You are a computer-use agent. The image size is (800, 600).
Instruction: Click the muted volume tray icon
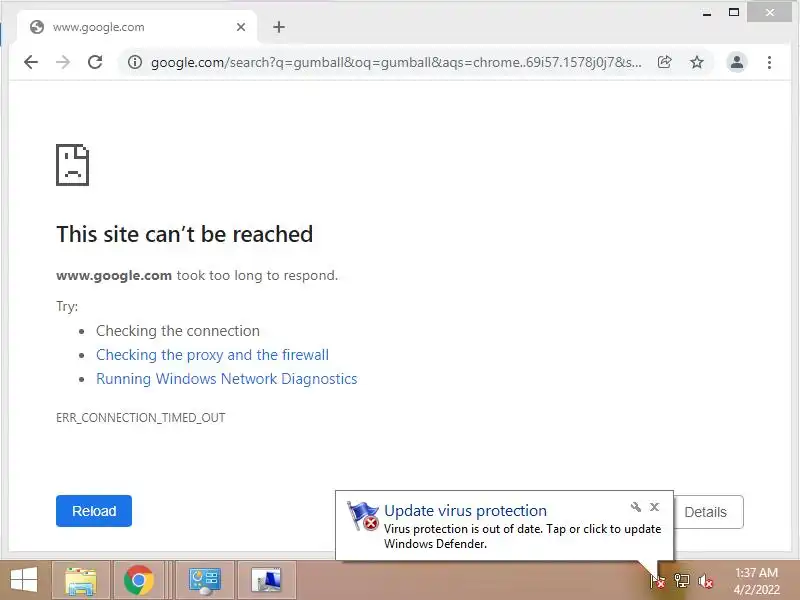(x=706, y=581)
